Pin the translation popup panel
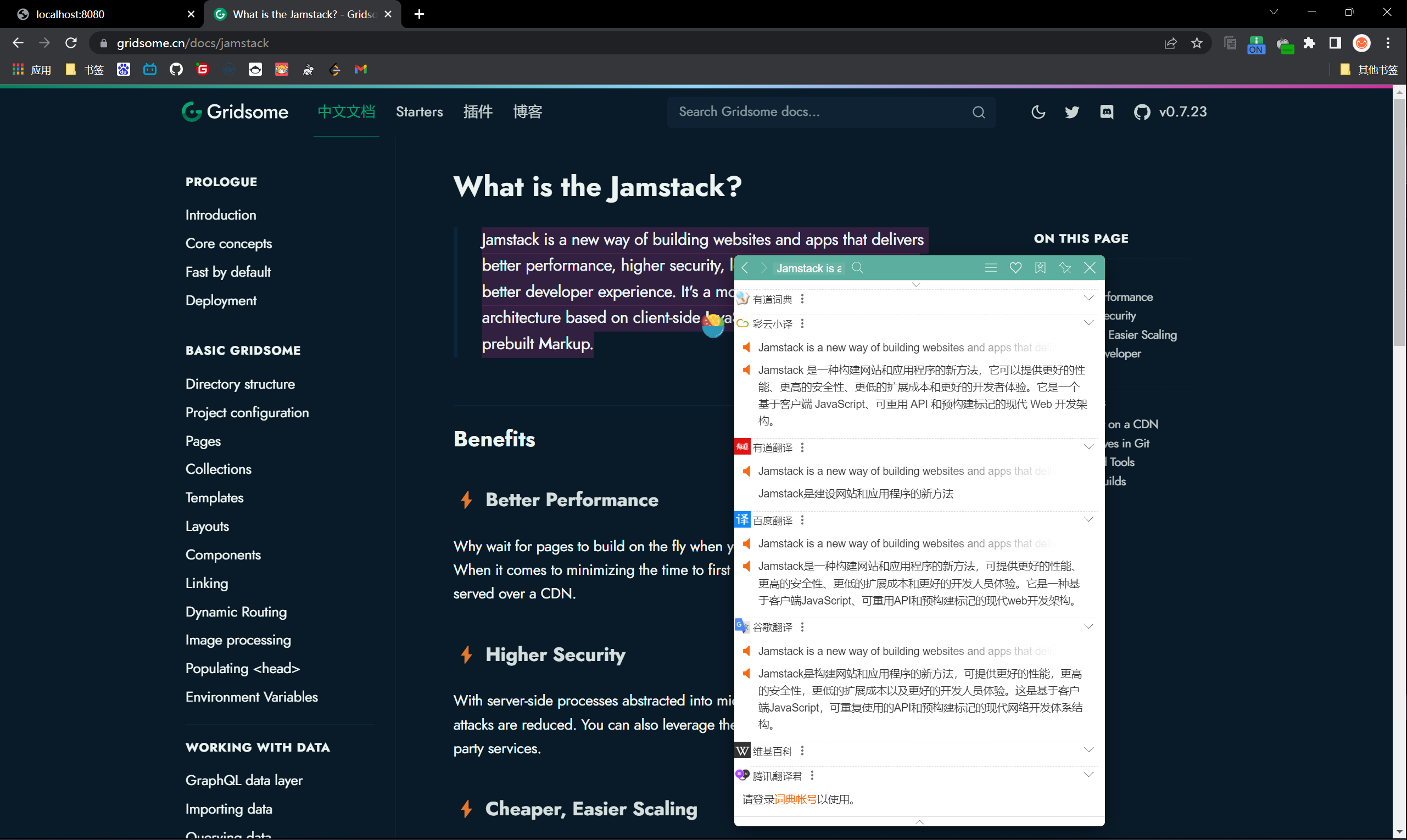Viewport: 1407px width, 840px height. click(1065, 268)
